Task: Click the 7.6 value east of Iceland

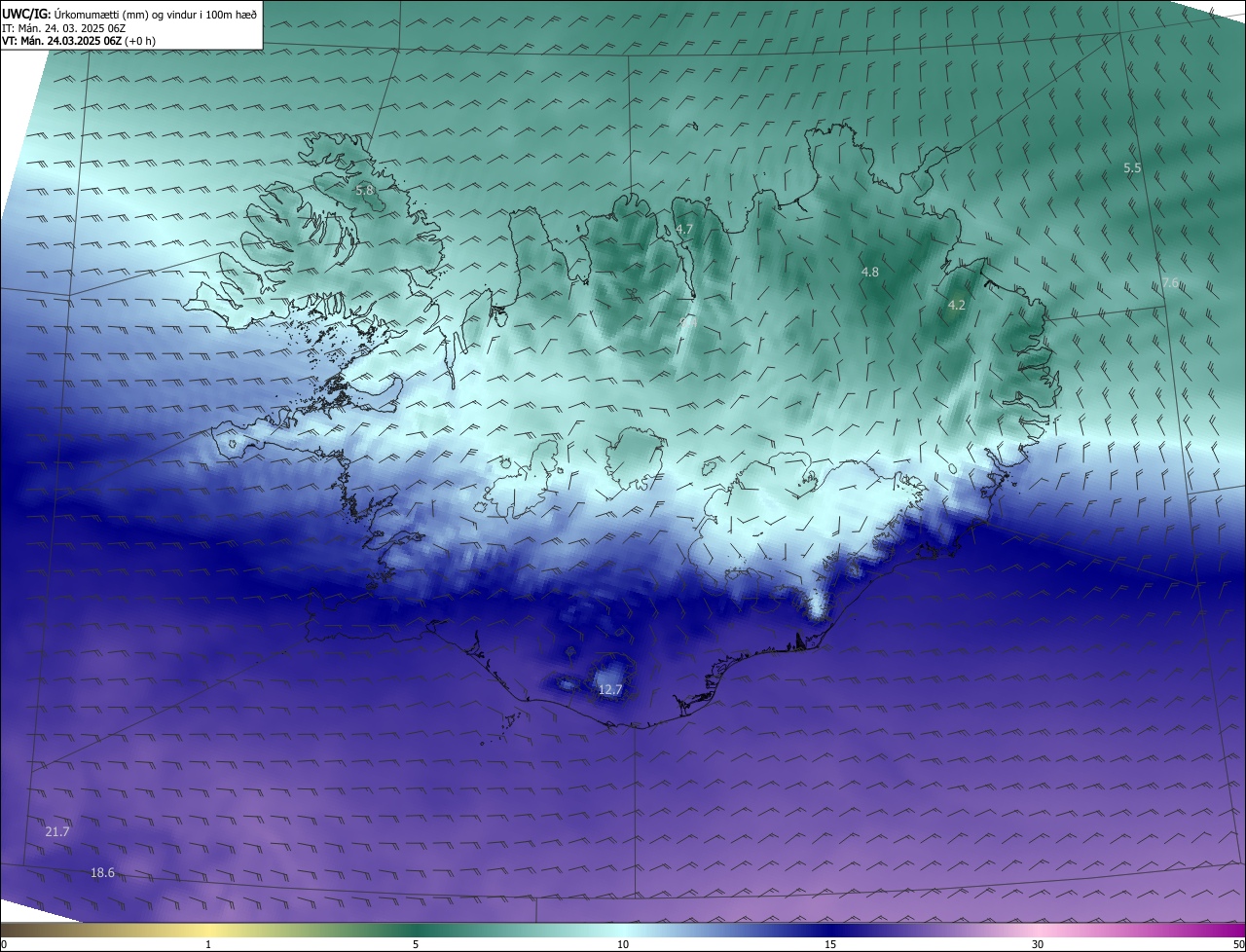Action: click(1170, 283)
